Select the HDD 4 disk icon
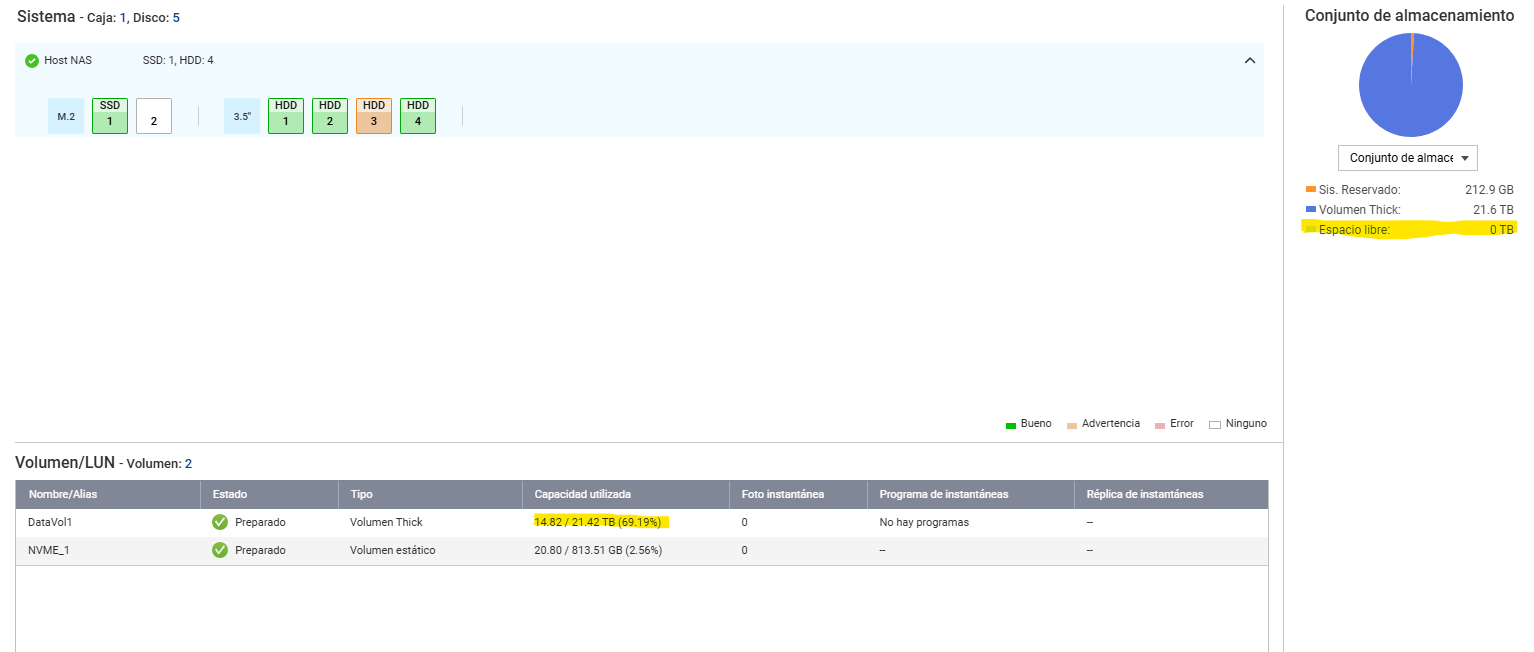 pyautogui.click(x=418, y=116)
